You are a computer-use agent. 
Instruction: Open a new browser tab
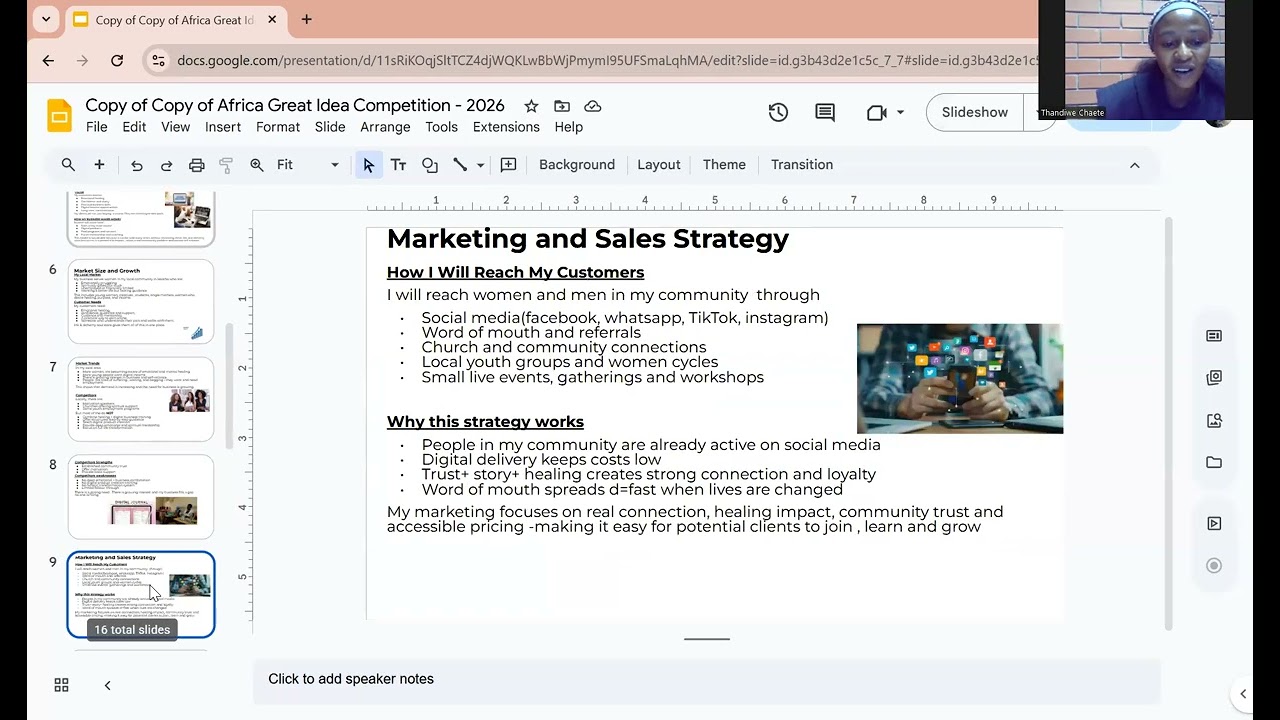tap(306, 19)
